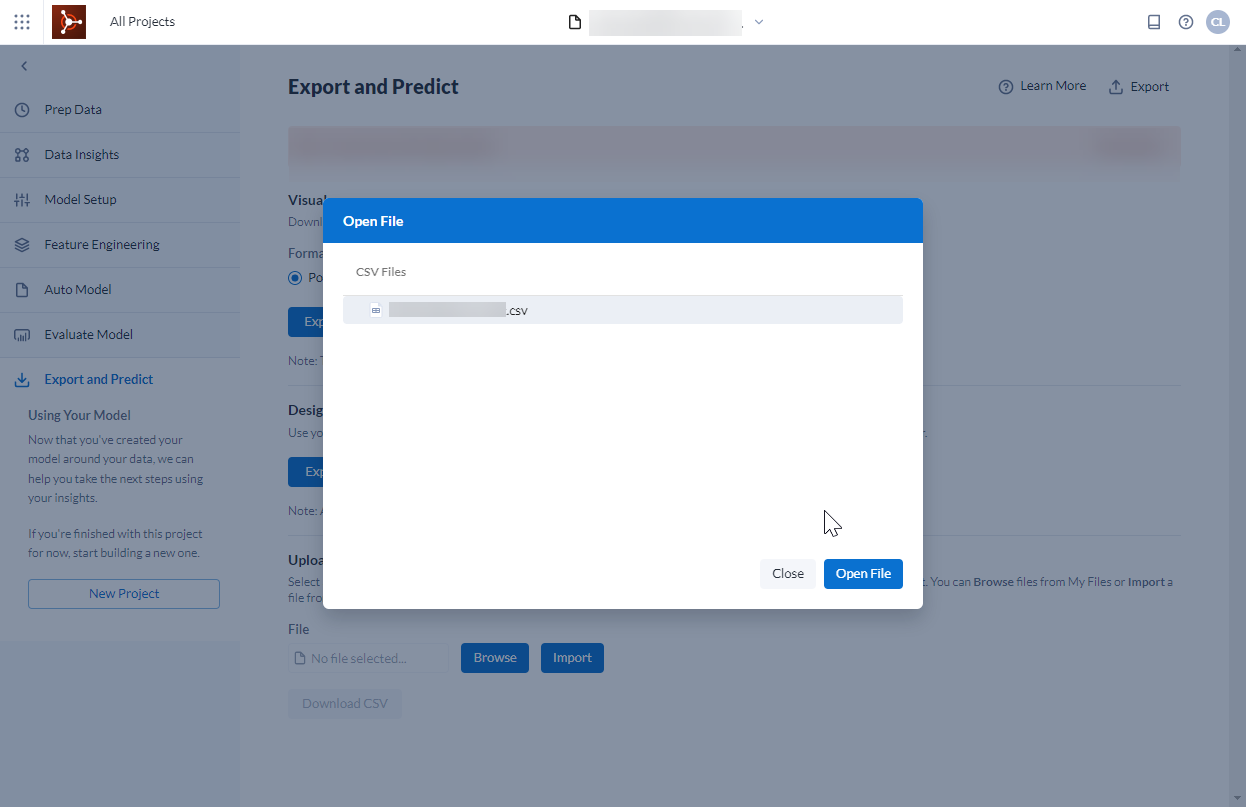Image resolution: width=1246 pixels, height=807 pixels.
Task: Expand the project name dropdown
Action: [758, 21]
